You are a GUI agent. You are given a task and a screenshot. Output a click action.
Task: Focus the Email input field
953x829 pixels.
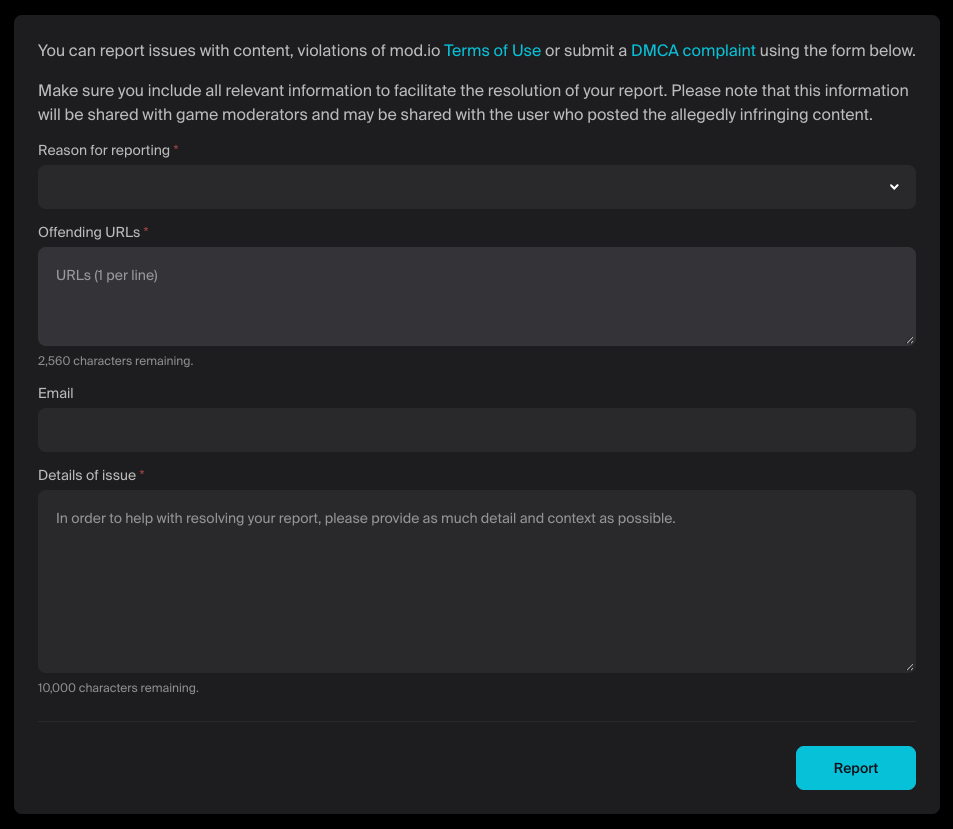pyautogui.click(x=477, y=429)
